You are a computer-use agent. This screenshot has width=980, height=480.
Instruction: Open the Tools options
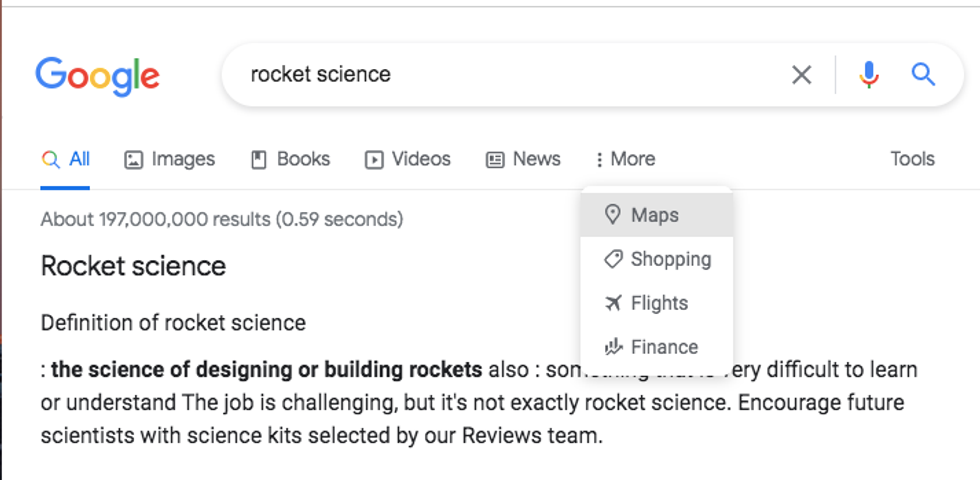tap(912, 159)
